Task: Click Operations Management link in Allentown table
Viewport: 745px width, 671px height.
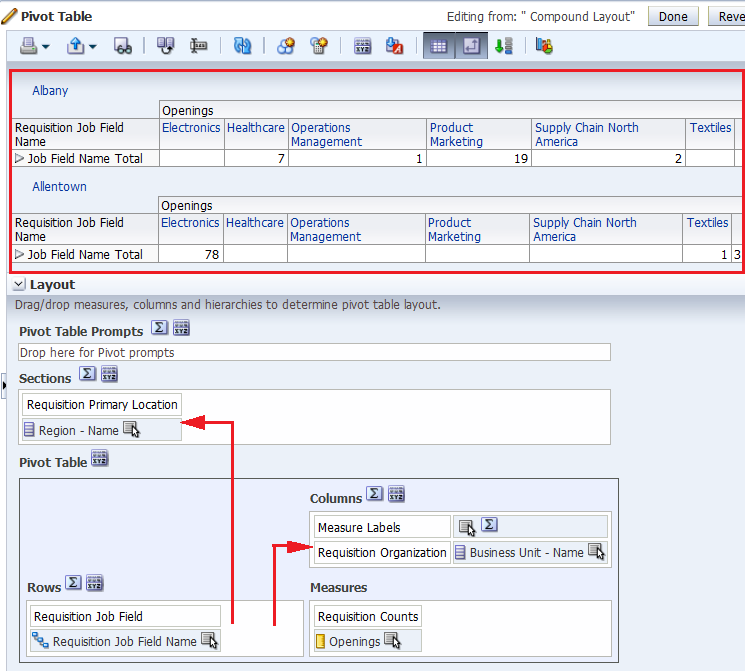Action: [325, 230]
